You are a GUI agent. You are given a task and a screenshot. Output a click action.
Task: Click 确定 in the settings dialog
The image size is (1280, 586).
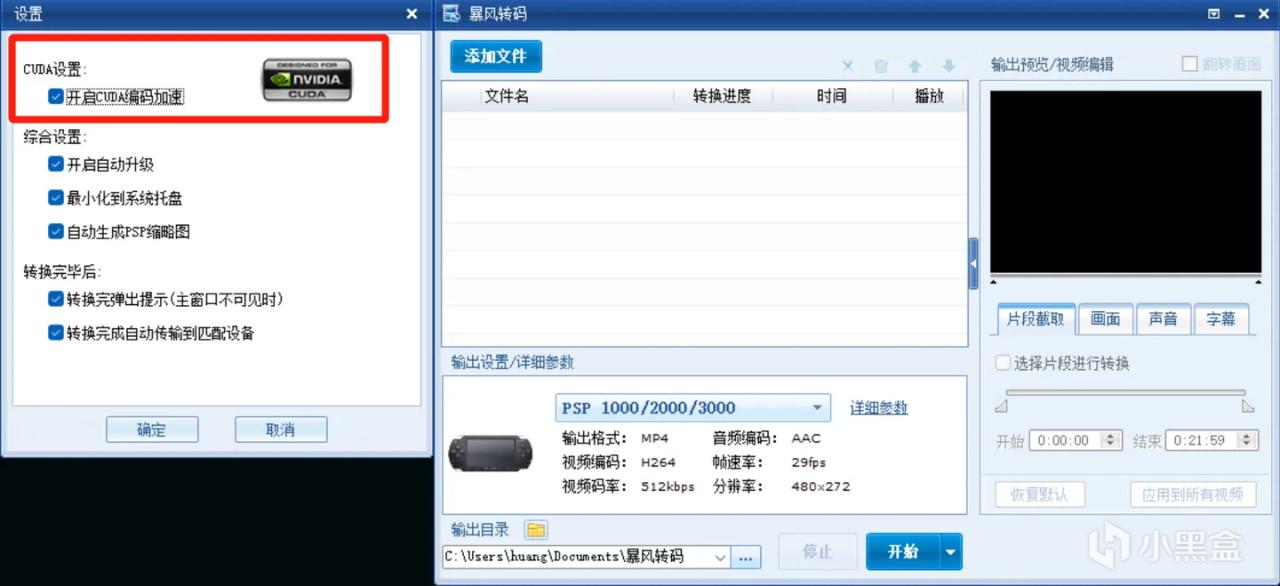pyautogui.click(x=152, y=430)
